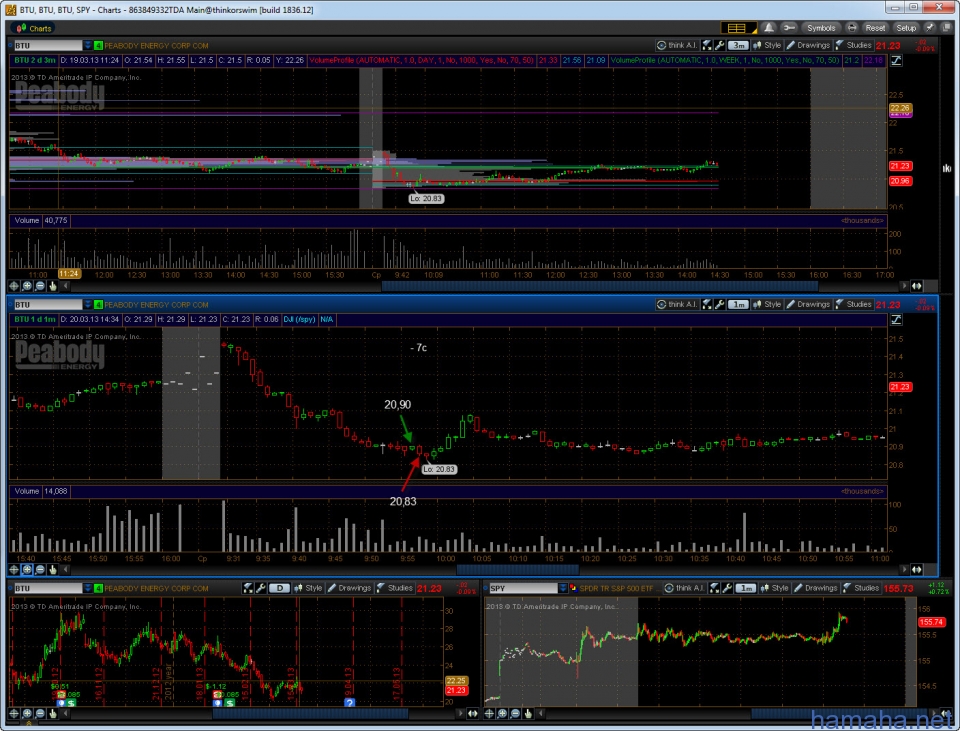The width and height of the screenshot is (960, 731).
Task: Open Drawings menu on 1m BTU chart
Action: click(x=808, y=304)
